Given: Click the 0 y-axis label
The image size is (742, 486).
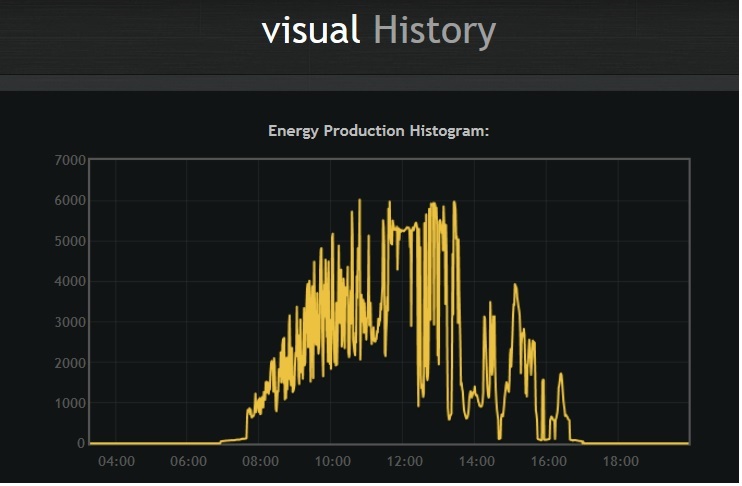Looking at the screenshot, I should (x=81, y=443).
